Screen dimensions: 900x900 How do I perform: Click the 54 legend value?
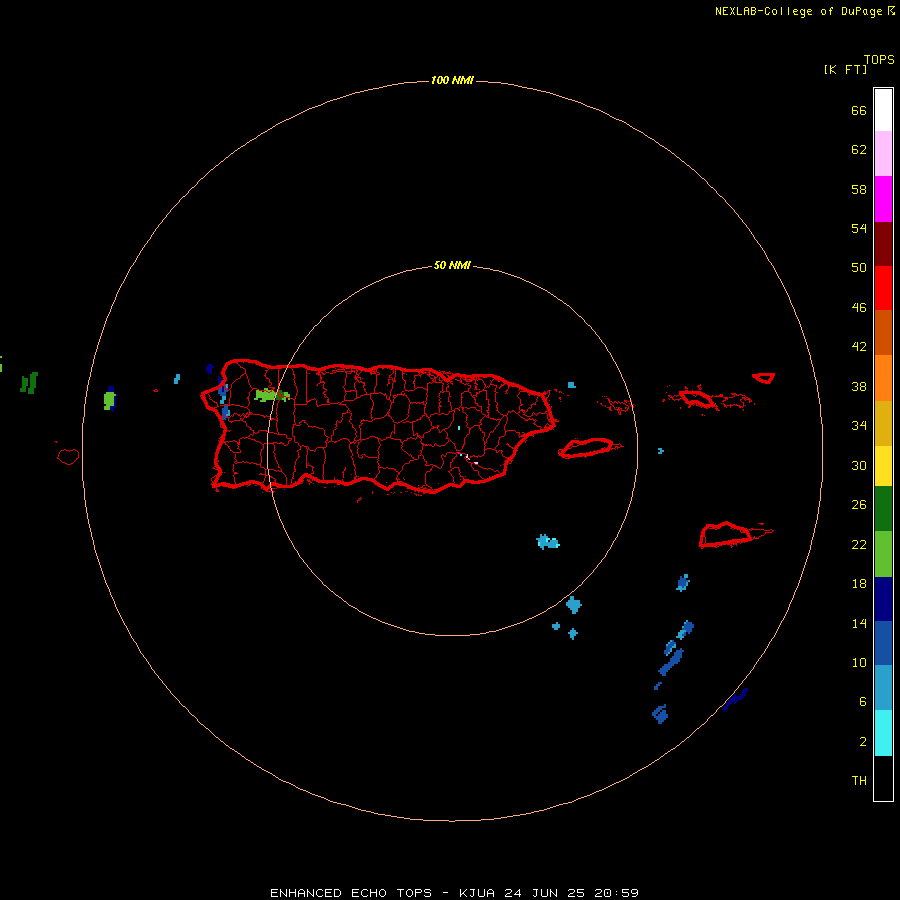(859, 228)
